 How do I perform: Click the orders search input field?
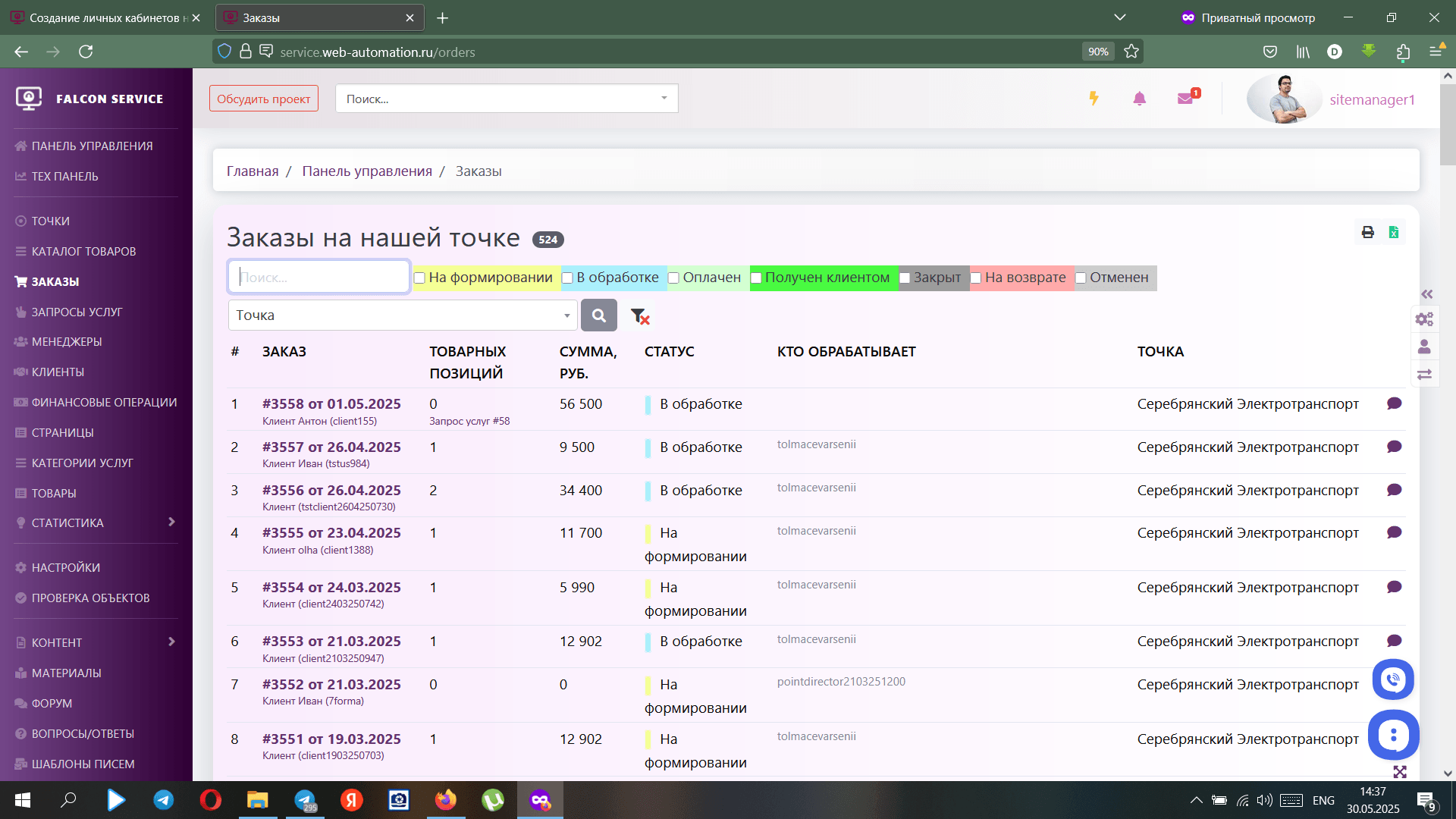pos(318,278)
